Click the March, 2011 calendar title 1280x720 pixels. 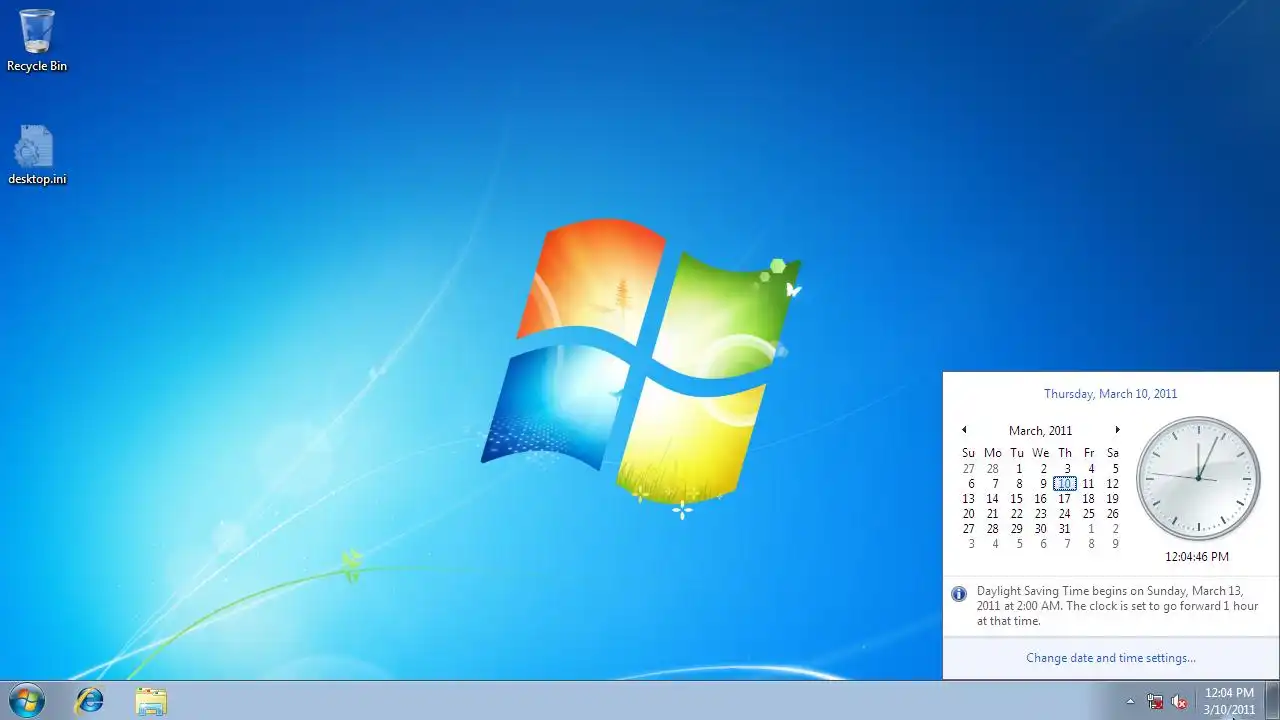click(1040, 431)
